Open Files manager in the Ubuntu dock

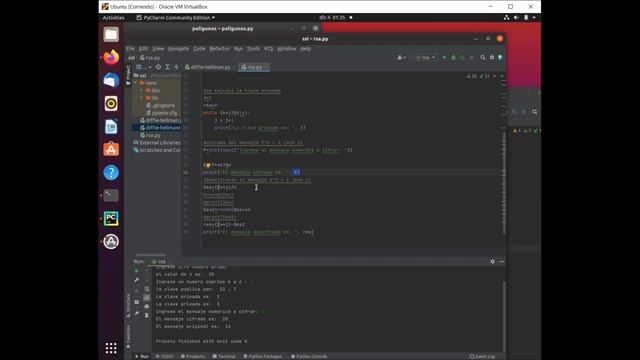pyautogui.click(x=111, y=35)
